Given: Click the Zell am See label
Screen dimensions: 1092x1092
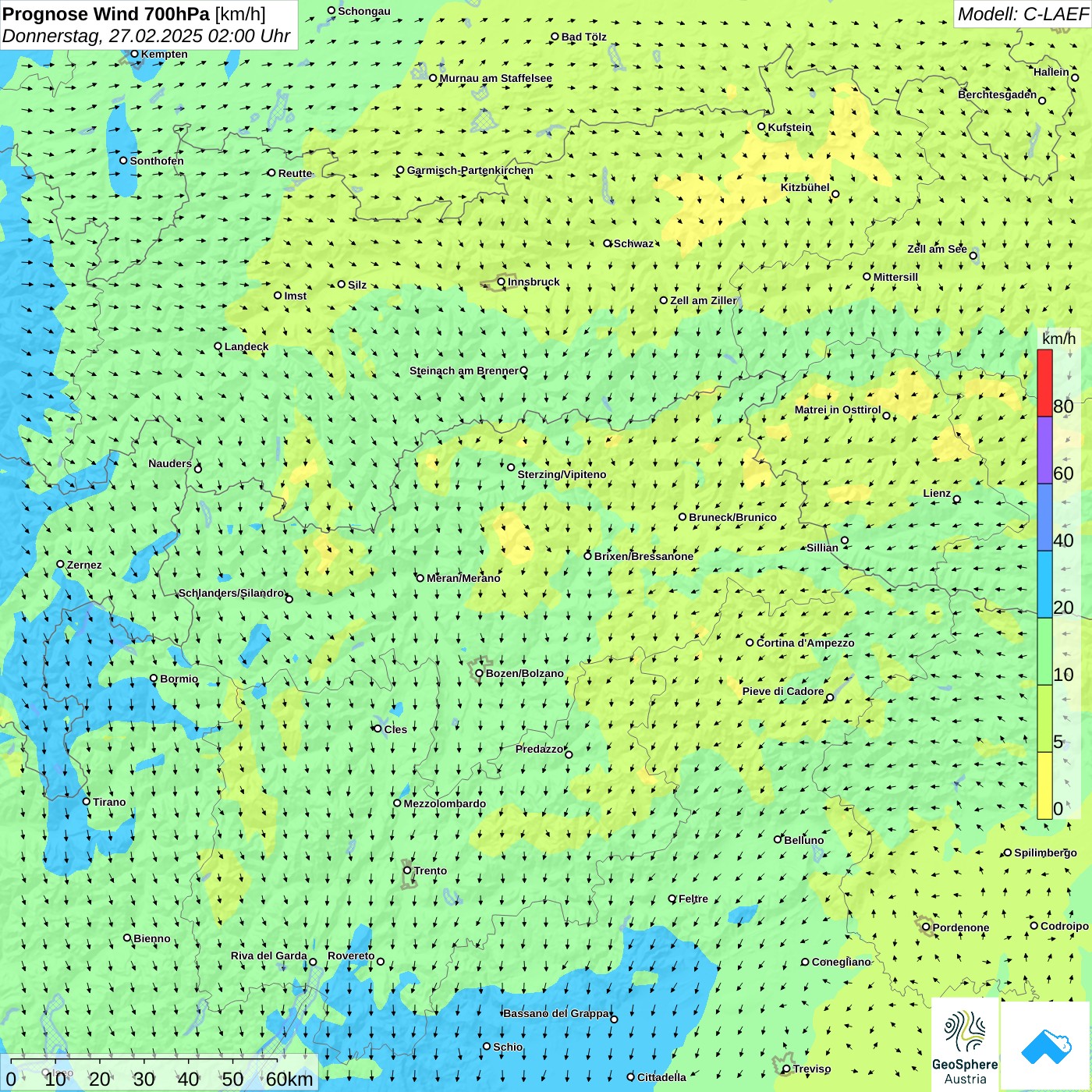Looking at the screenshot, I should tap(937, 249).
